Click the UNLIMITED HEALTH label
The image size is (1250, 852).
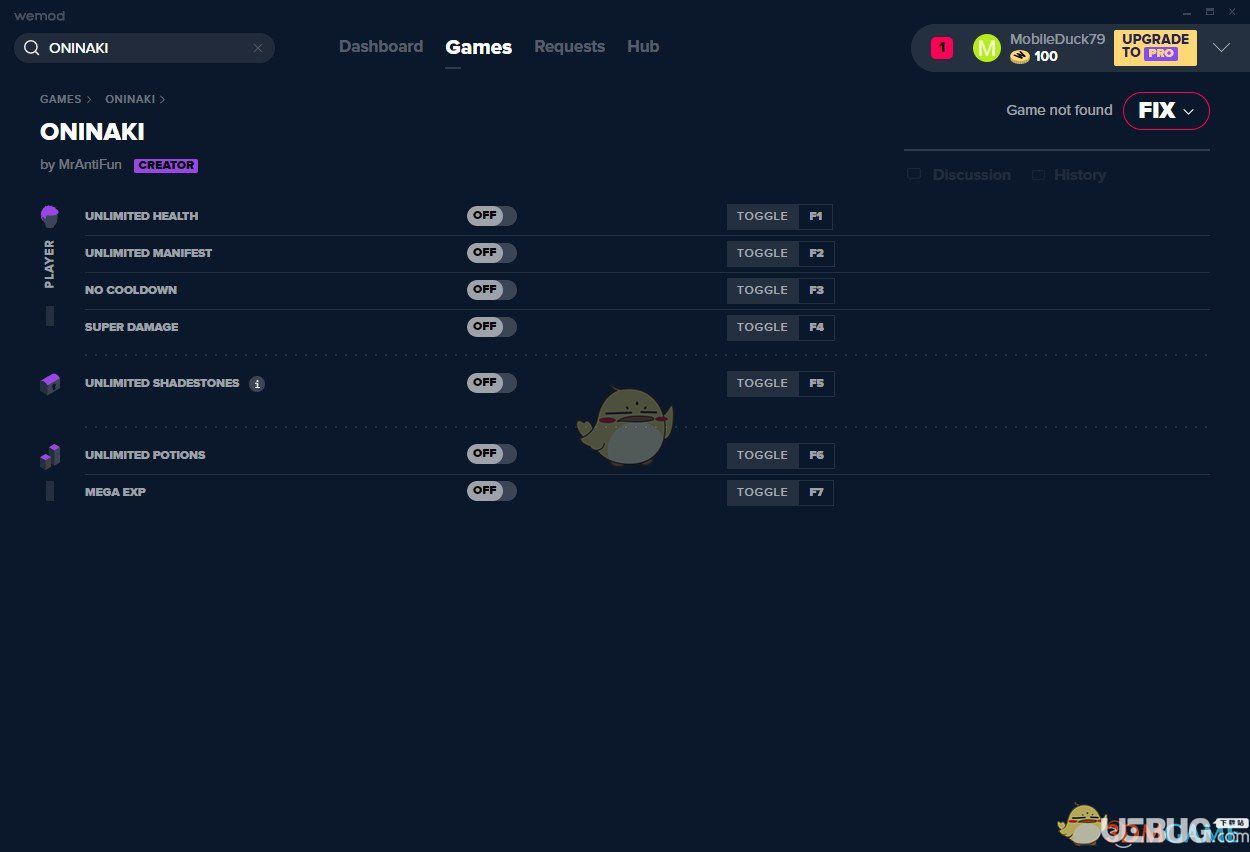point(141,216)
